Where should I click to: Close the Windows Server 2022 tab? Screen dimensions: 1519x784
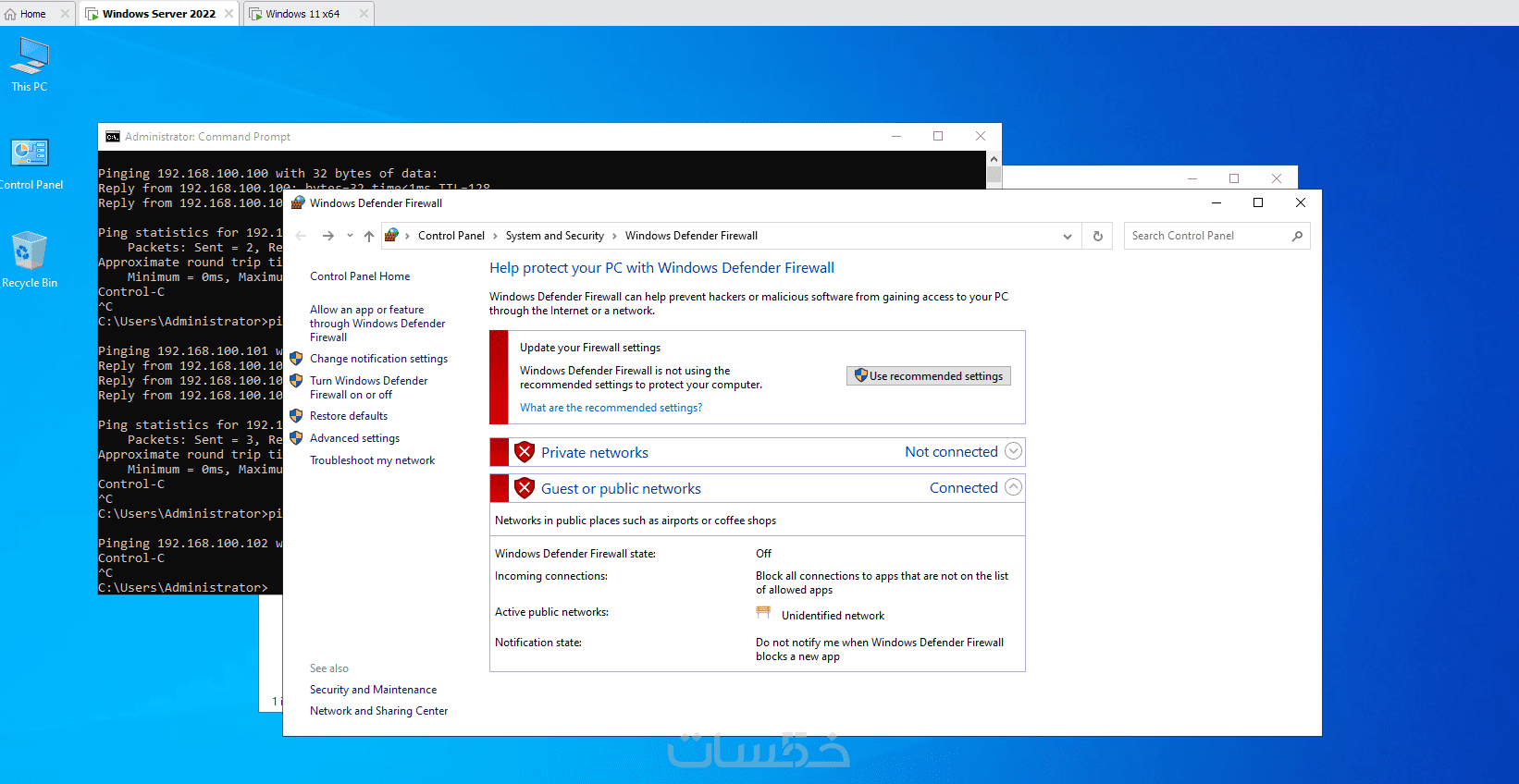click(229, 14)
